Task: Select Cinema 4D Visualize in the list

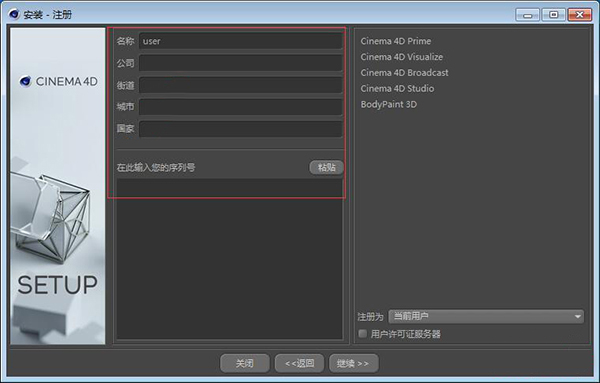Action: pos(402,57)
